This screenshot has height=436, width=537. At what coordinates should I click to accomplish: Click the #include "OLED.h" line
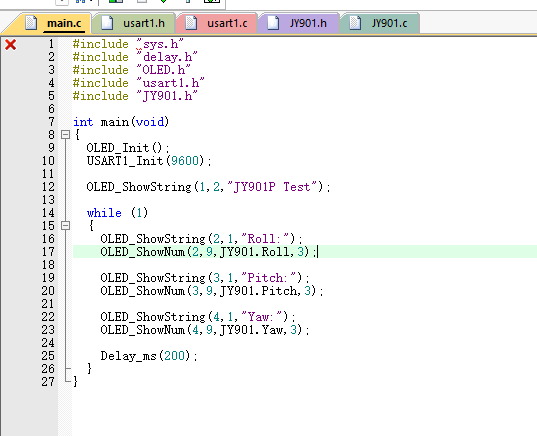(x=132, y=70)
